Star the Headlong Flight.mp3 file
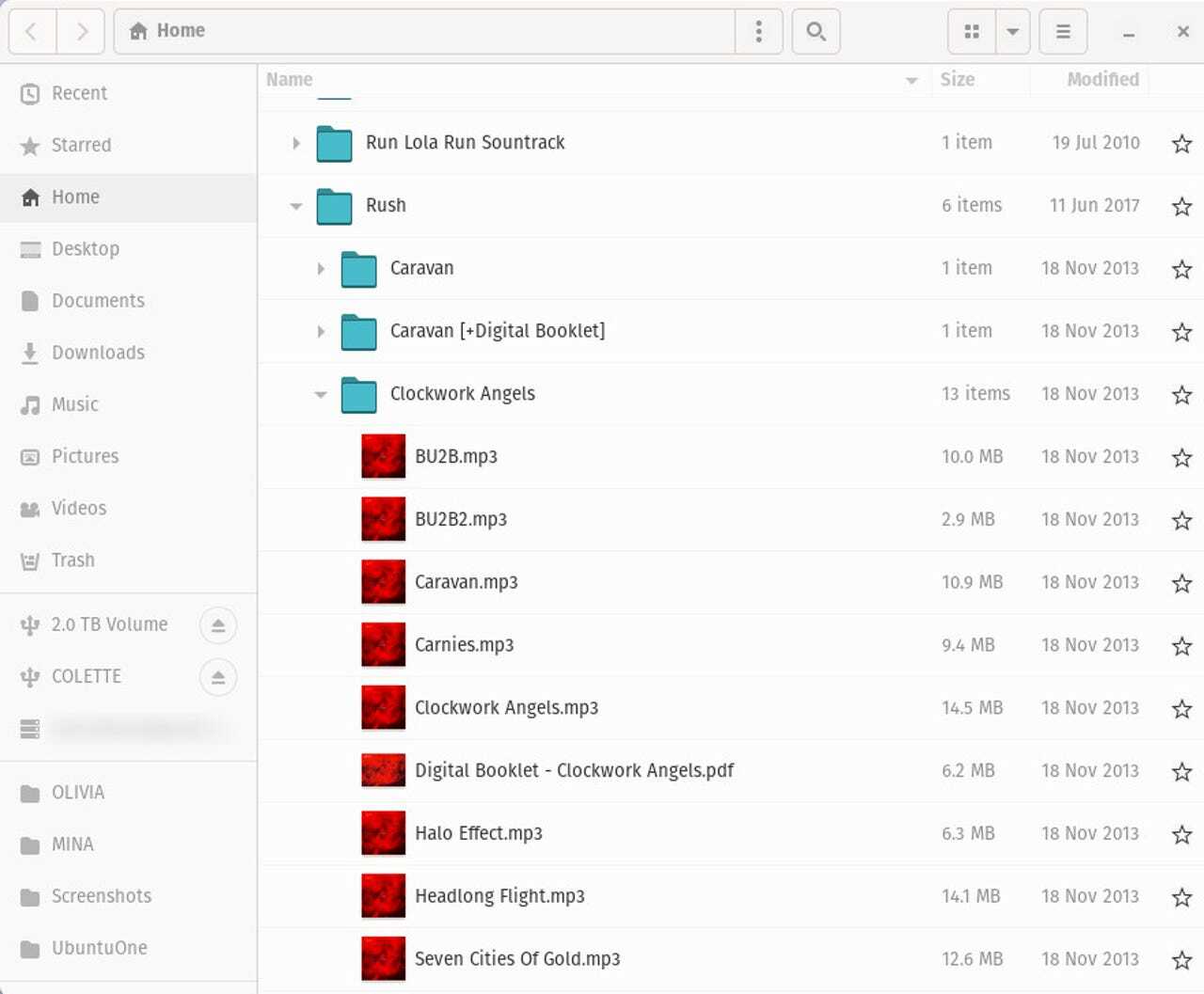This screenshot has height=994, width=1204. coord(1182,898)
